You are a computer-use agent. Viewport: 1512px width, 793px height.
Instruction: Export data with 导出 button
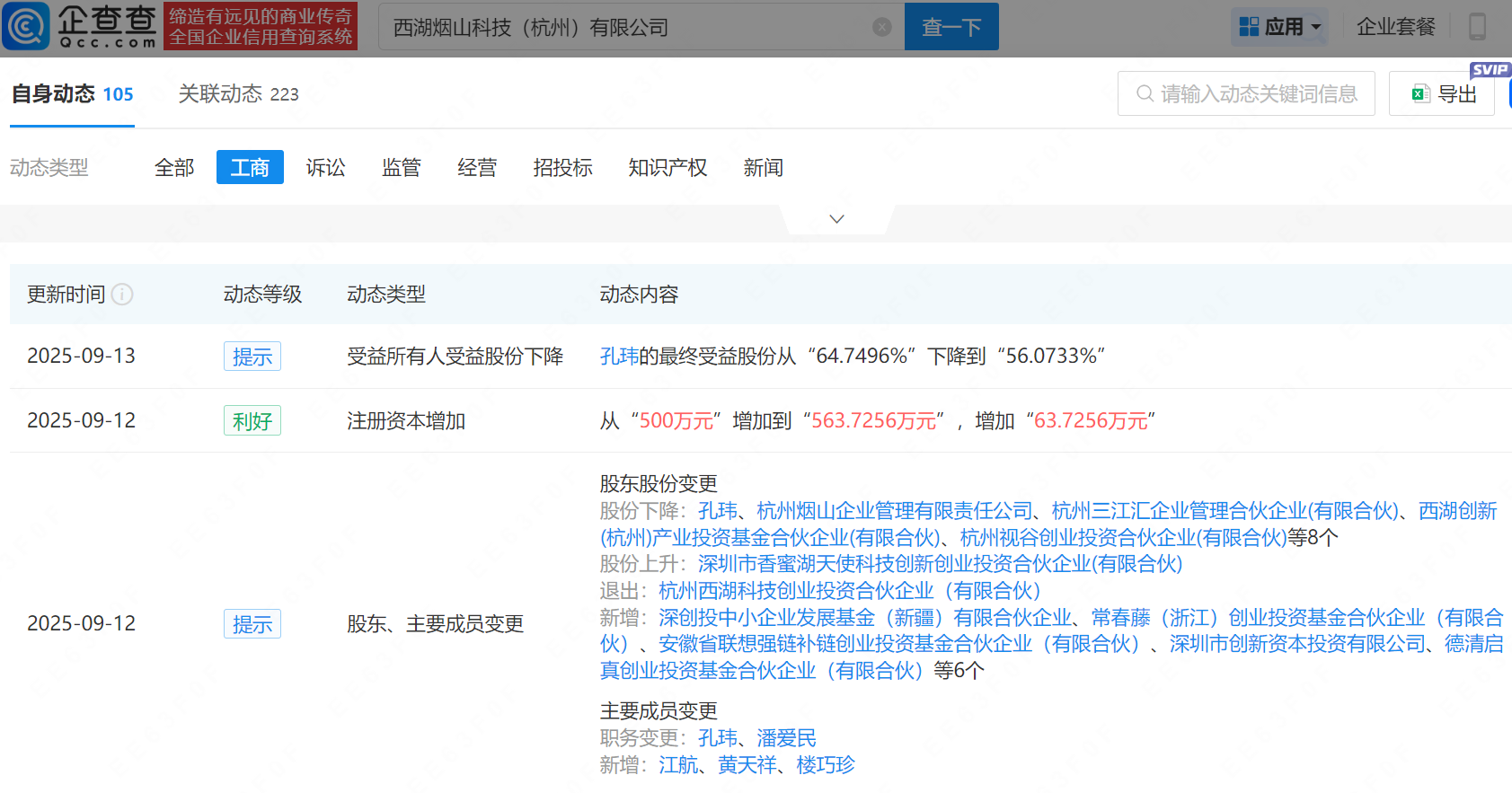pos(1444,93)
